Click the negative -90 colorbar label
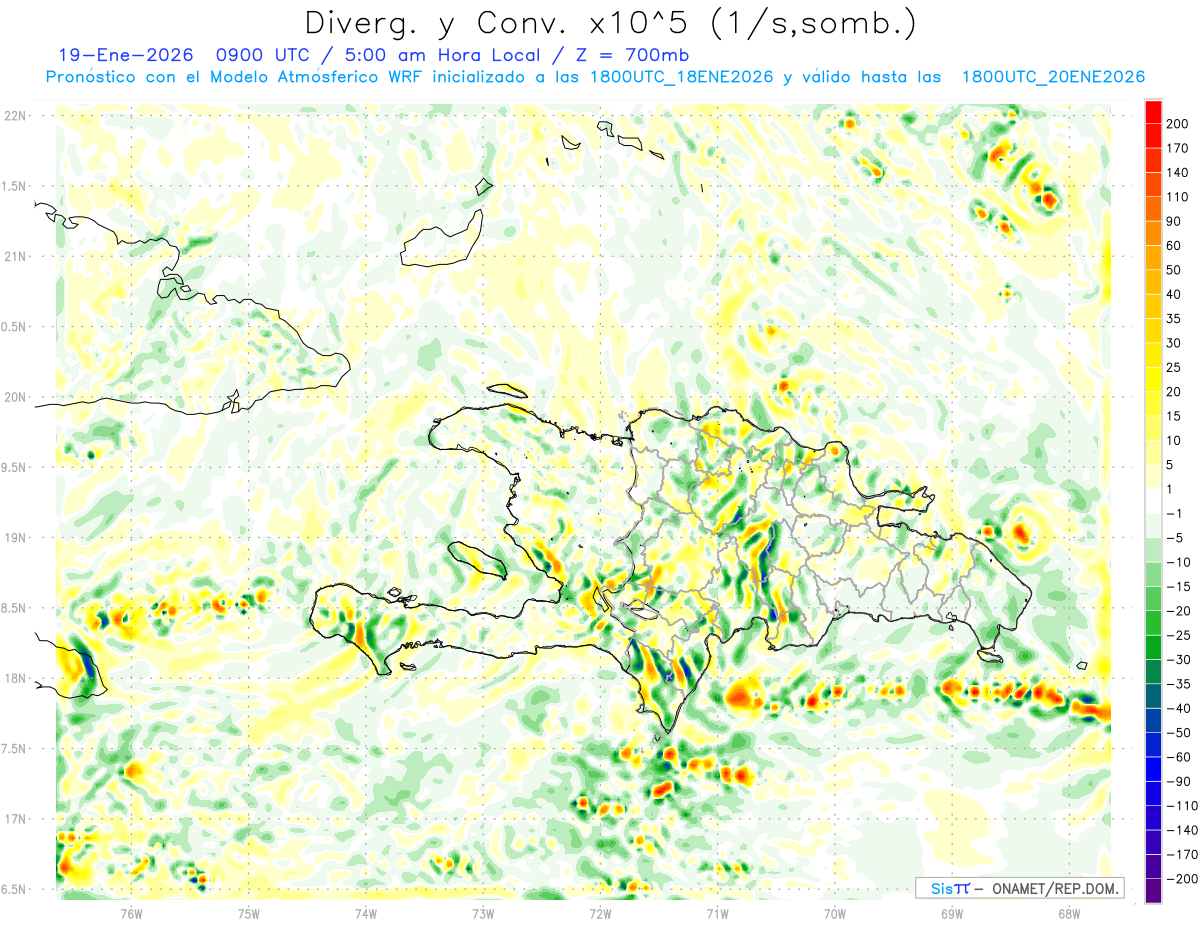The image size is (1200, 927). click(1181, 781)
